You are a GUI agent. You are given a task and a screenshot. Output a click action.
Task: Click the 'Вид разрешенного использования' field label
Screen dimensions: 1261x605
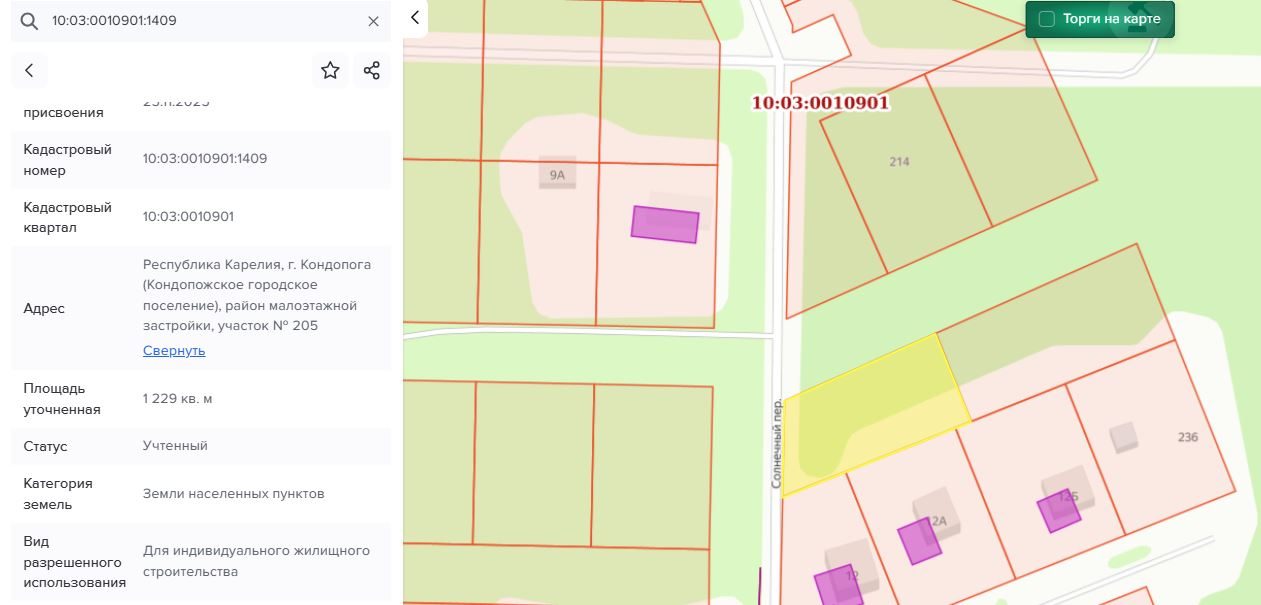tap(75, 562)
